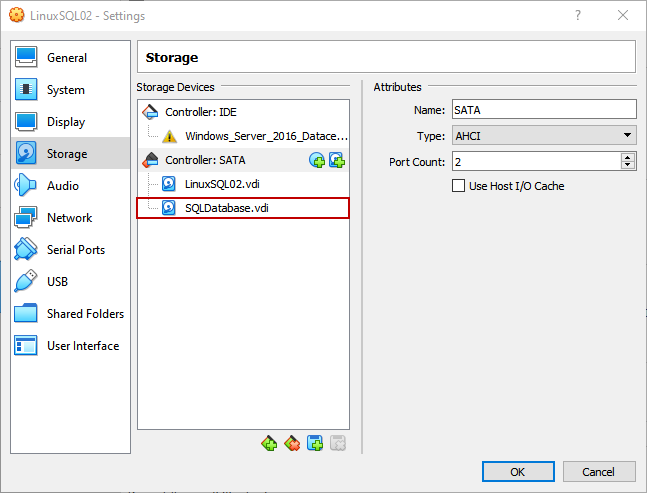Switch to the Network settings category
This screenshot has height=493, width=647.
(x=69, y=218)
